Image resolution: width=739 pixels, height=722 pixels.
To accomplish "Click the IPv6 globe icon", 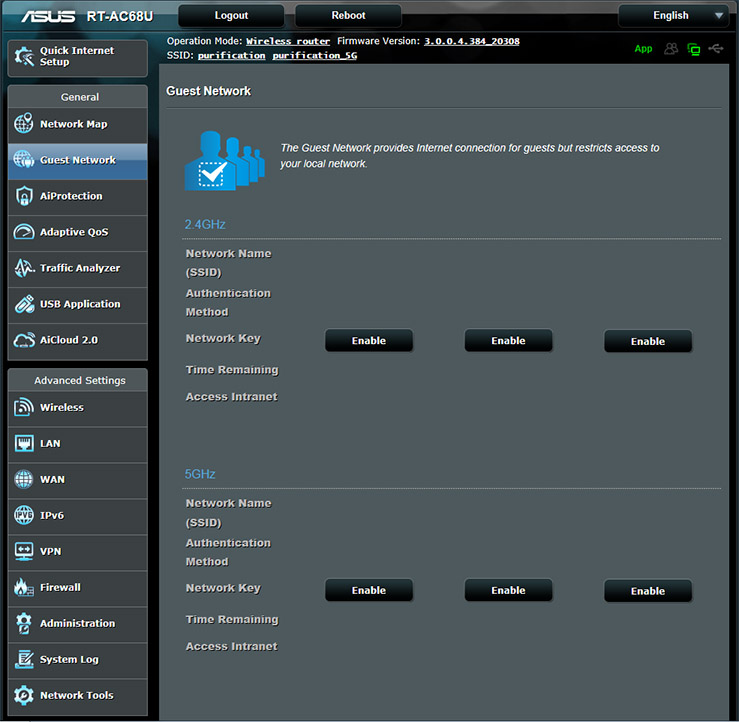I will point(24,515).
